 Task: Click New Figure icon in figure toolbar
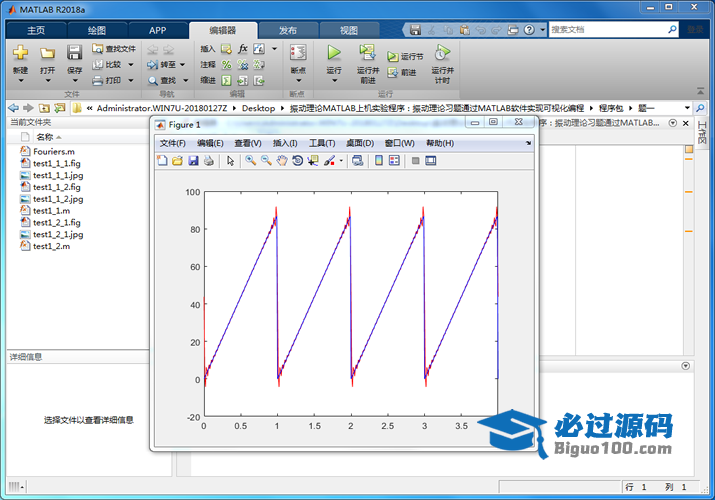[162, 160]
